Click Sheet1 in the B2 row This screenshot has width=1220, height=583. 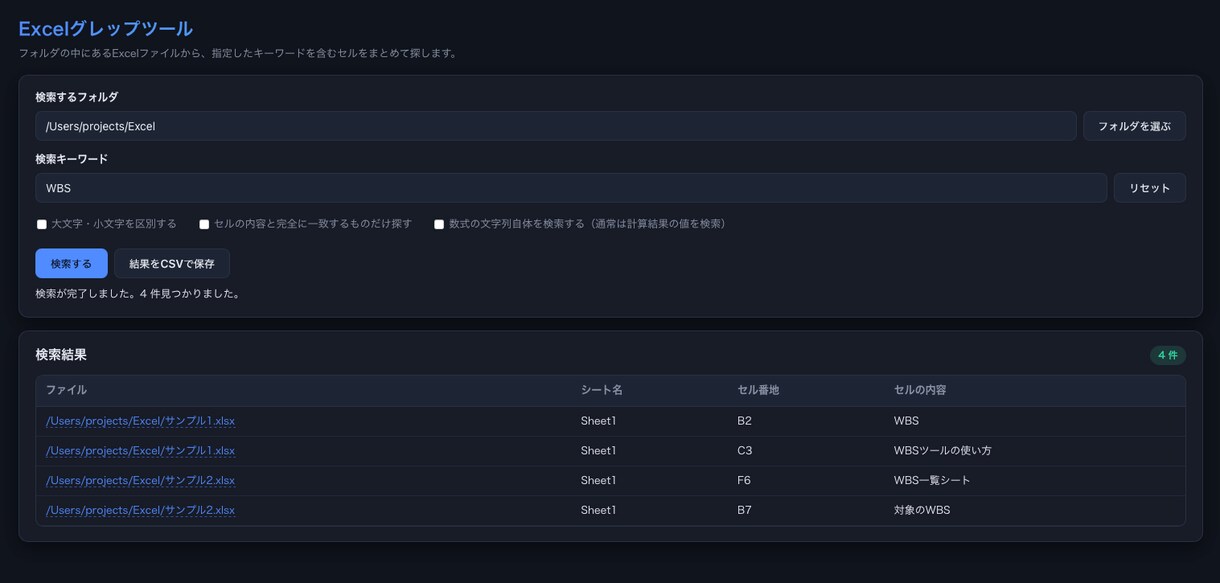pyautogui.click(x=598, y=421)
